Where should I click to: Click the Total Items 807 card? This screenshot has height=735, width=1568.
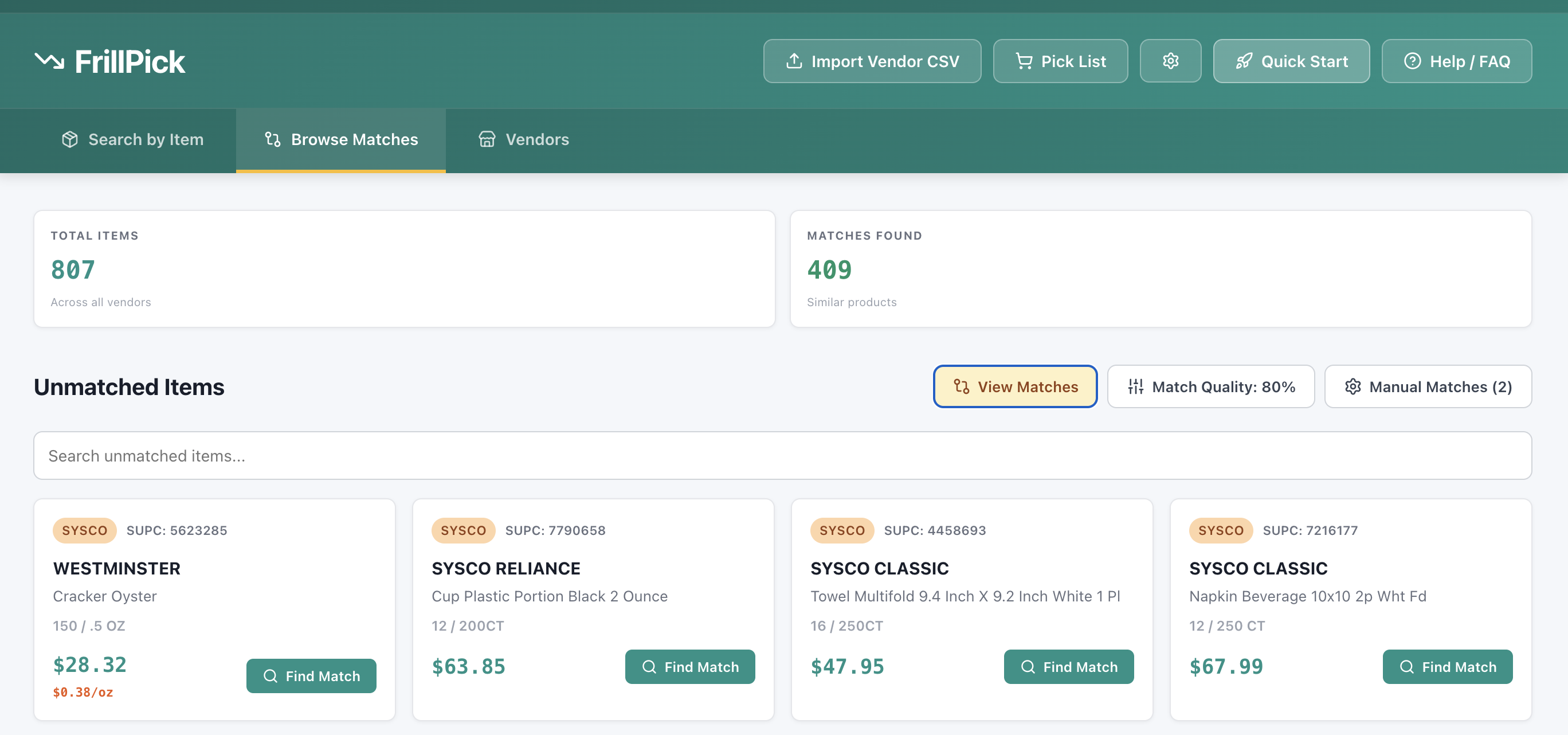pyautogui.click(x=404, y=268)
